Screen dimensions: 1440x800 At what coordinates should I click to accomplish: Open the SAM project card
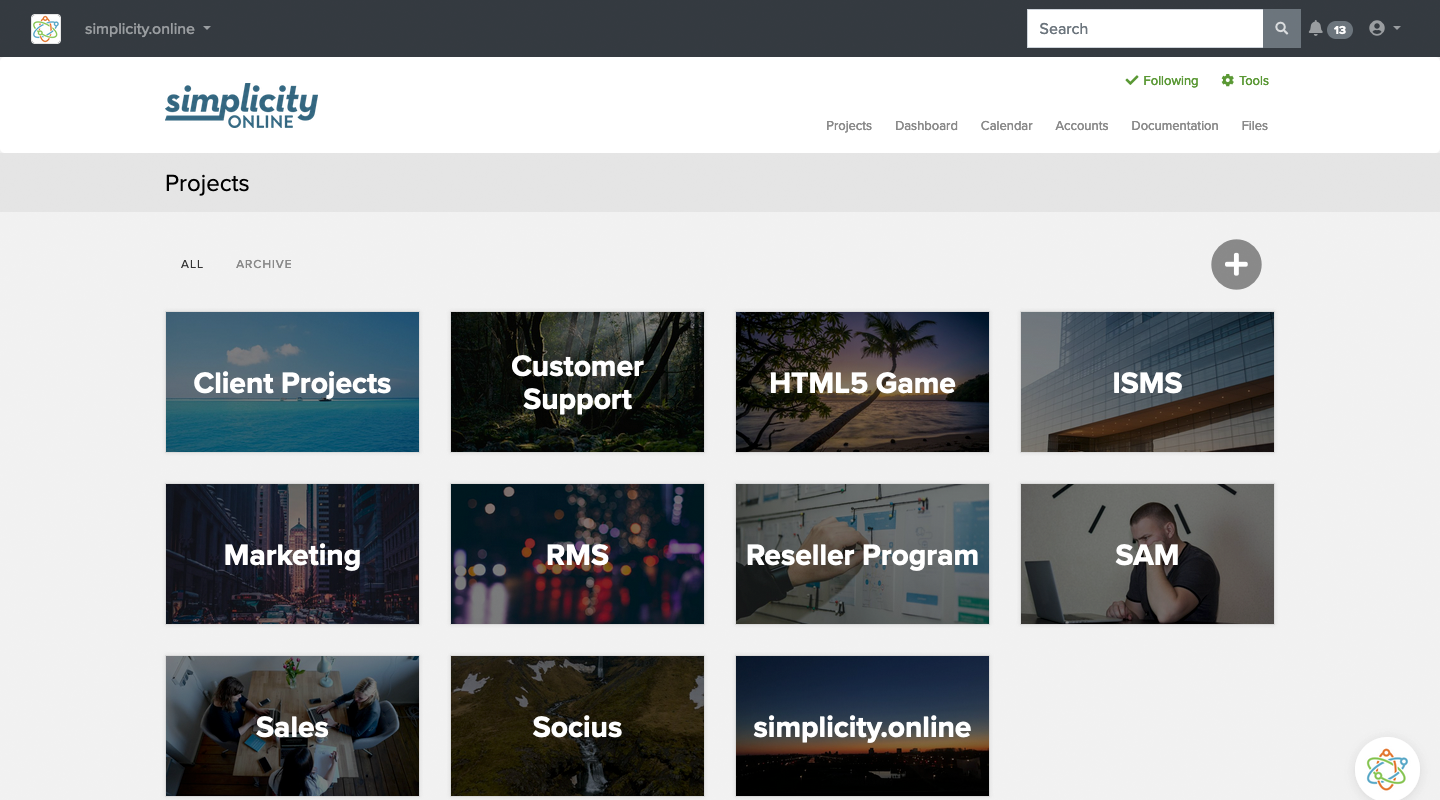tap(1147, 554)
